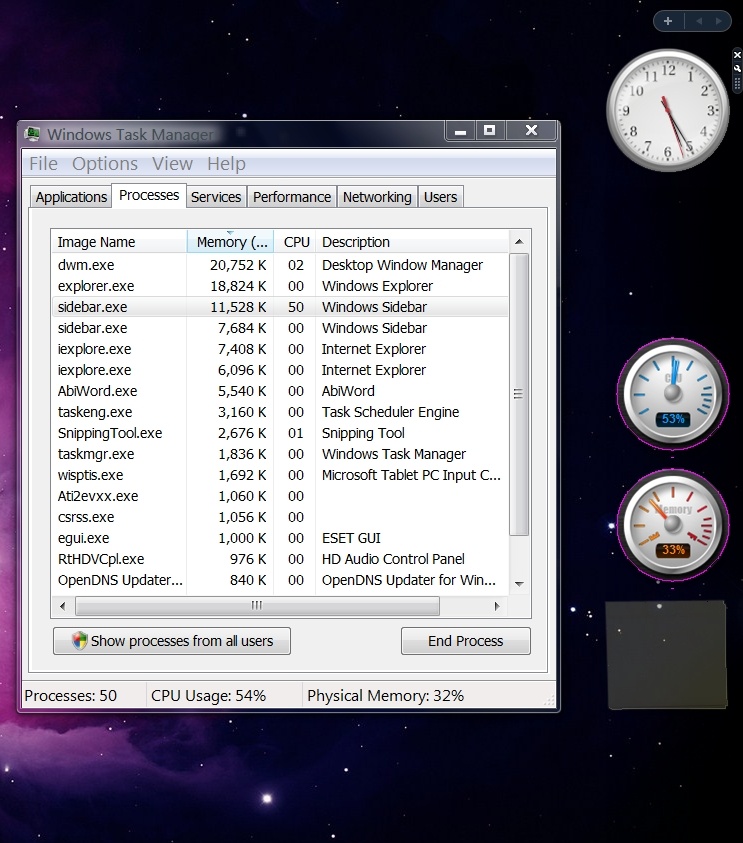Image resolution: width=743 pixels, height=843 pixels.
Task: Switch to the Users tab
Action: coord(440,197)
